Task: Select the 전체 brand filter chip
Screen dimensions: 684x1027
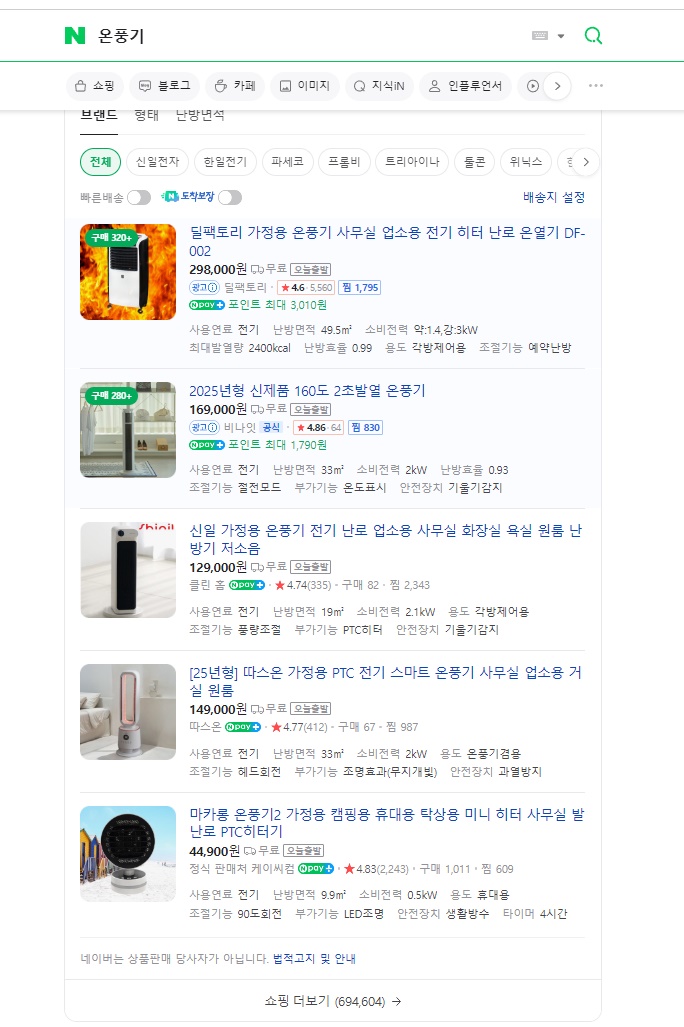Action: tap(100, 162)
